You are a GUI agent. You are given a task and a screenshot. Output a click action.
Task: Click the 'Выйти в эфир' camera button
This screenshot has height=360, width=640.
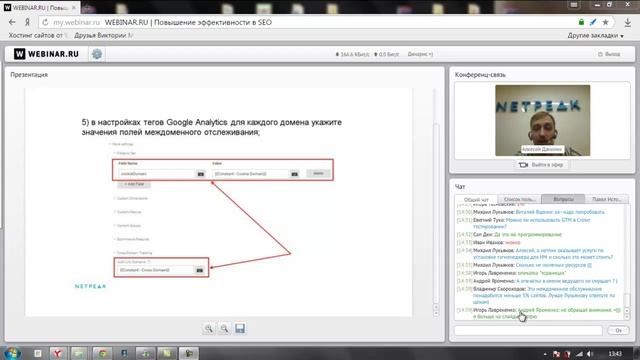coord(541,164)
